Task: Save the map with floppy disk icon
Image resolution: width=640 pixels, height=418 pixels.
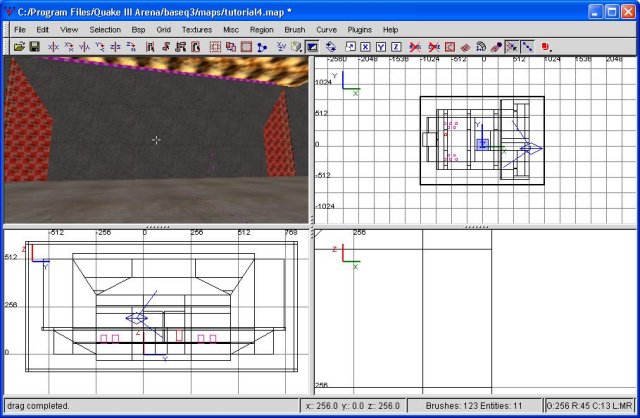Action: coord(35,47)
